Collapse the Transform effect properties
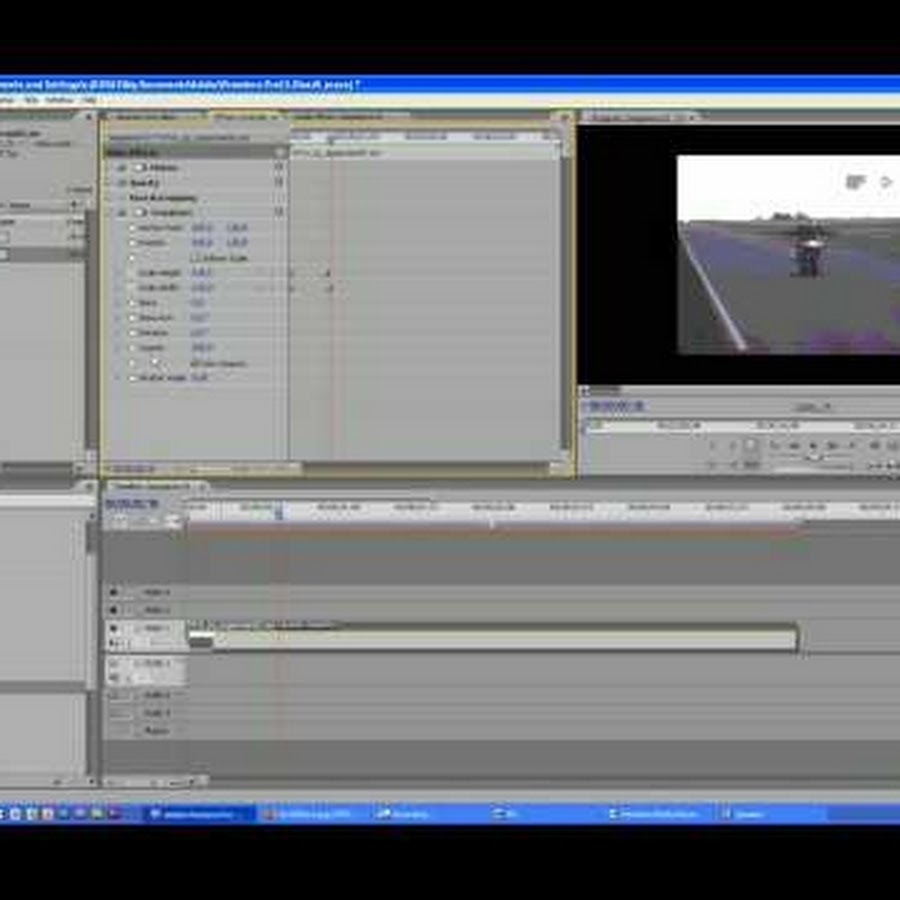The image size is (900, 900). [x=123, y=212]
